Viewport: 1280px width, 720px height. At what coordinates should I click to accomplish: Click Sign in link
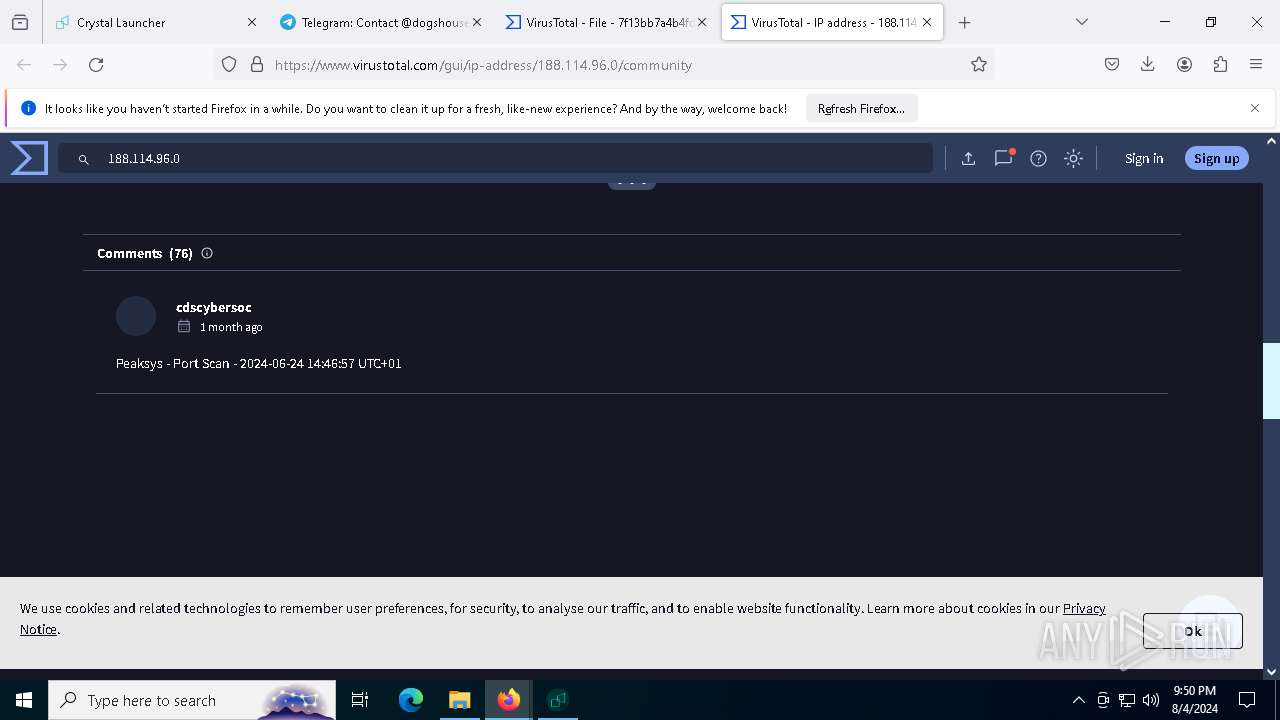[x=1144, y=158]
